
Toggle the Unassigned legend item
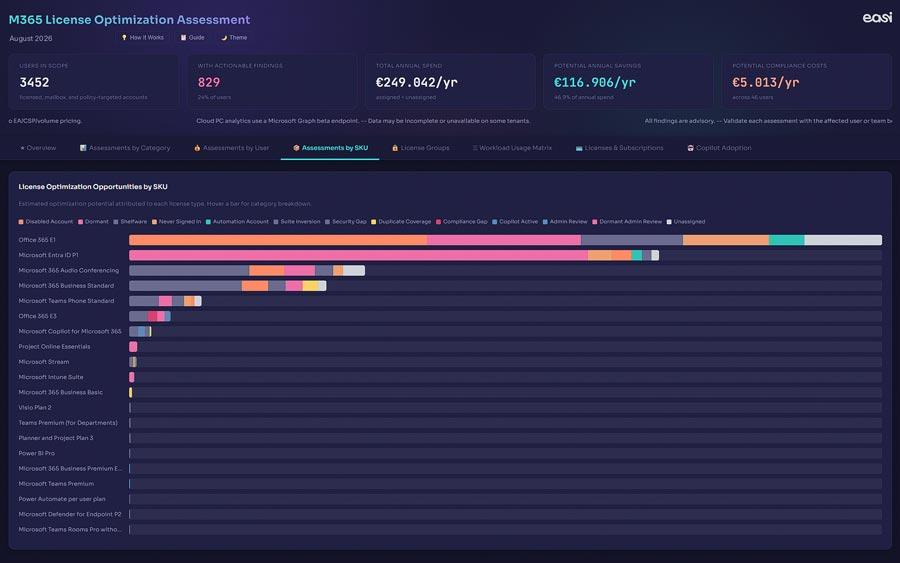[686, 222]
